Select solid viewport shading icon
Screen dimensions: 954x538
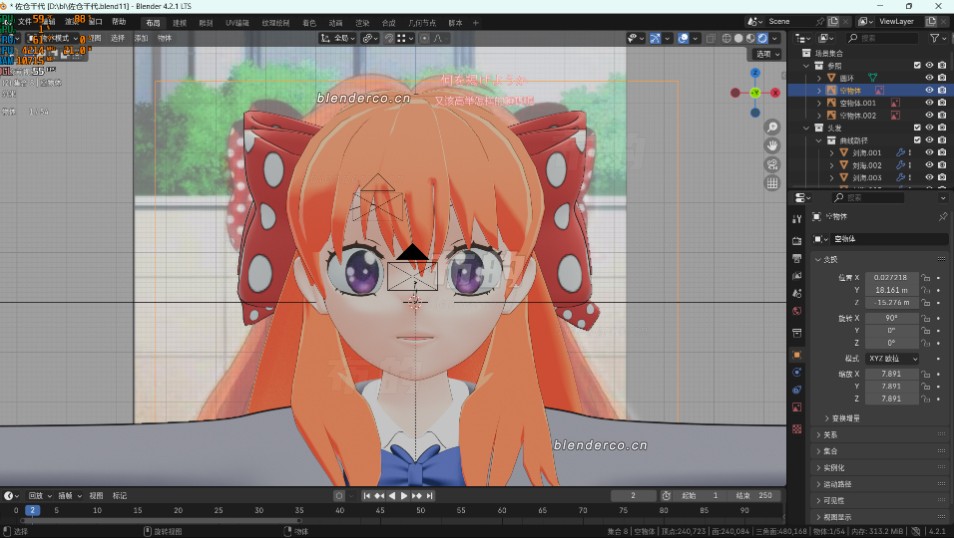[x=739, y=38]
